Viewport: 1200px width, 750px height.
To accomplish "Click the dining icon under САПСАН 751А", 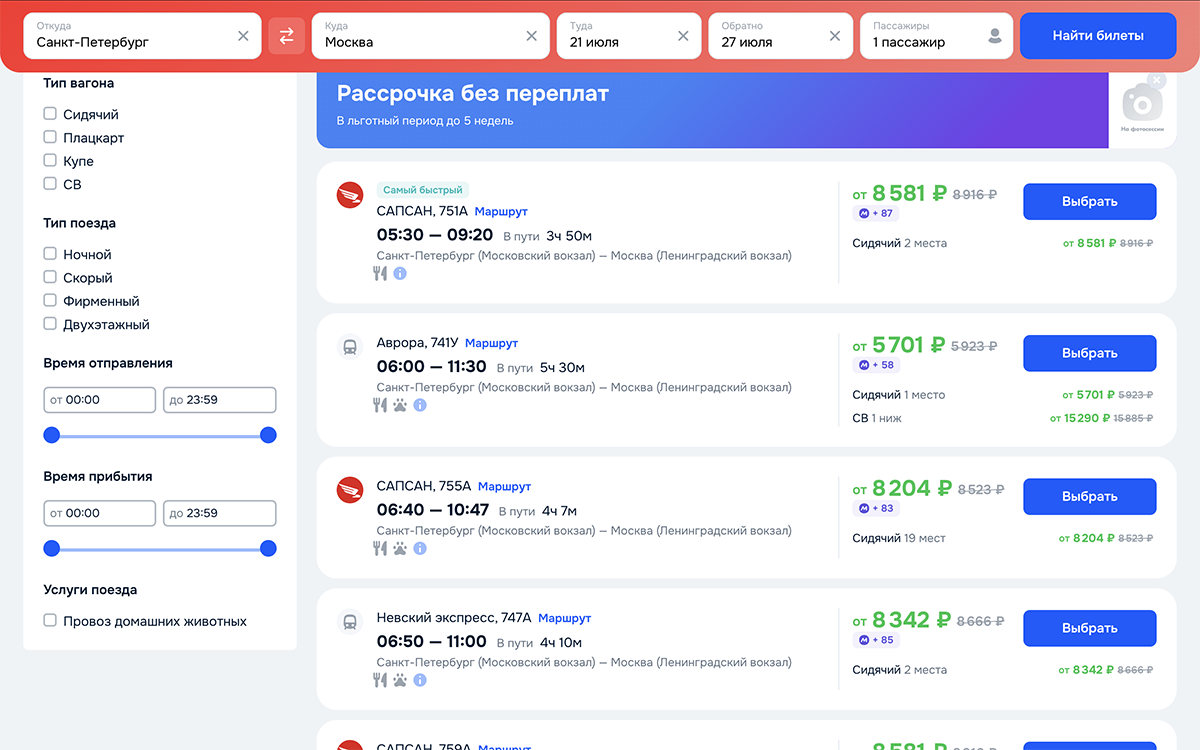I will tap(380, 273).
